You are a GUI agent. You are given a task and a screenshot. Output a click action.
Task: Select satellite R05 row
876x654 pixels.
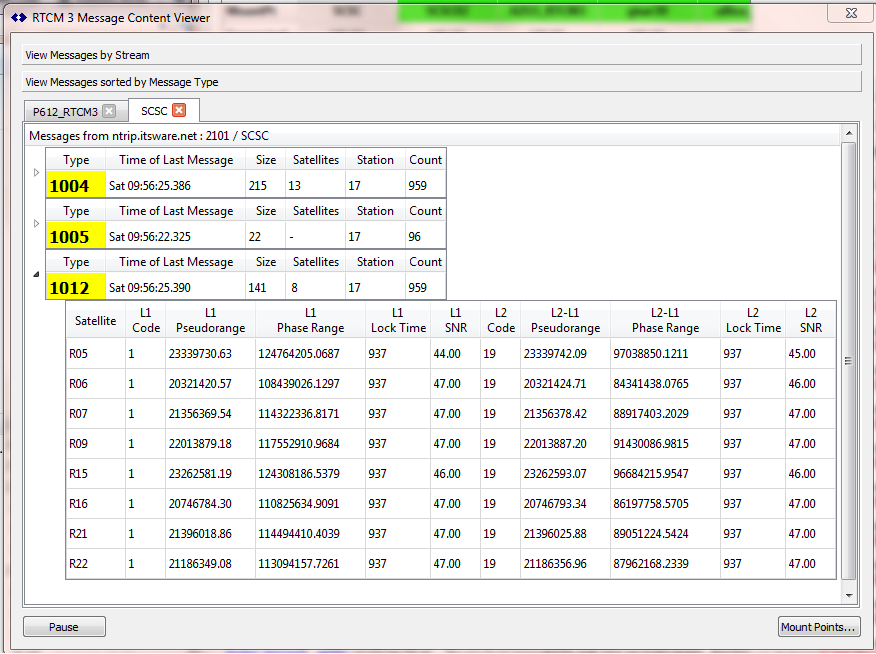coord(451,354)
